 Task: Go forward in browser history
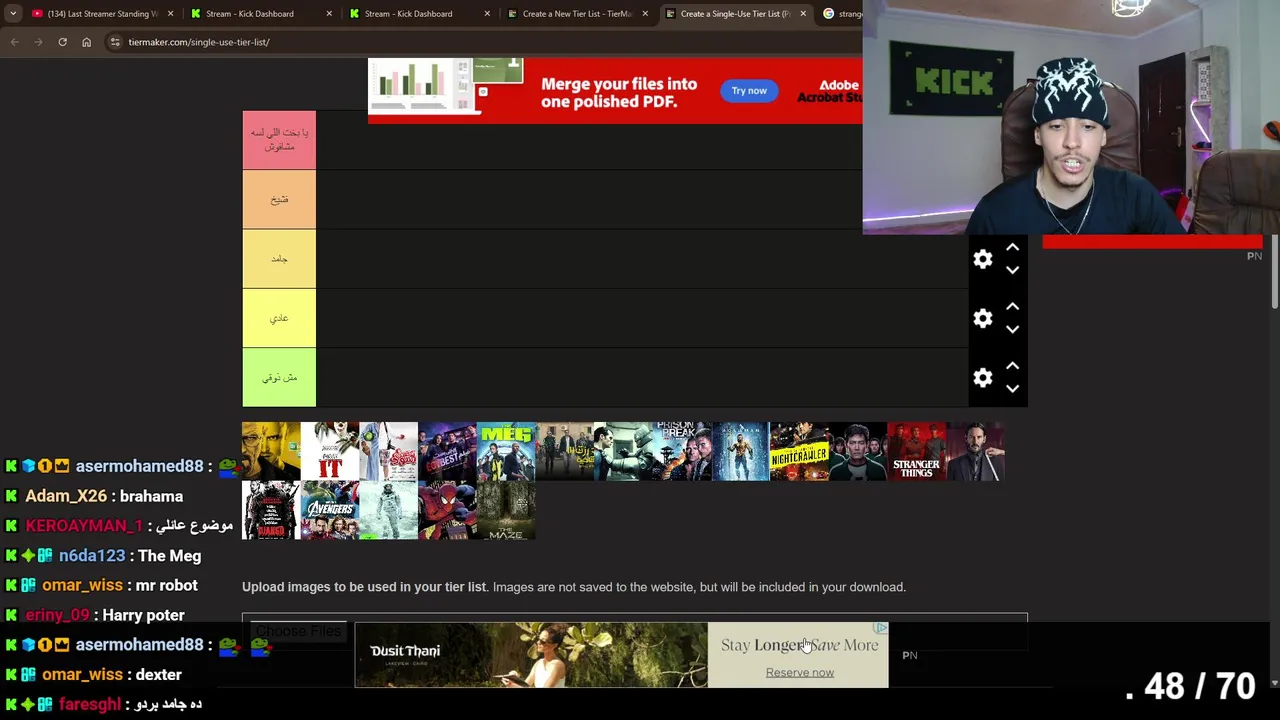pos(38,42)
